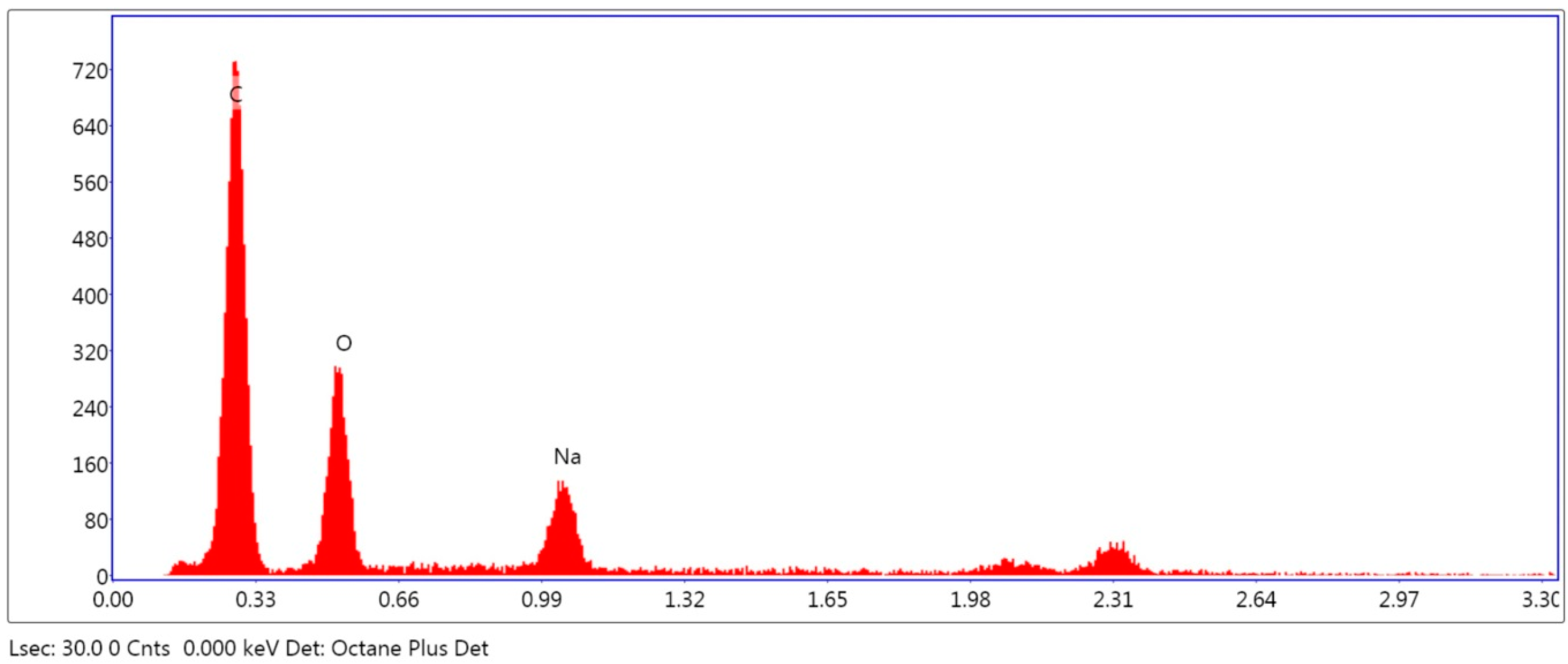The width and height of the screenshot is (1568, 664).
Task: Click the top of the oxygen peak
Action: tap(337, 370)
